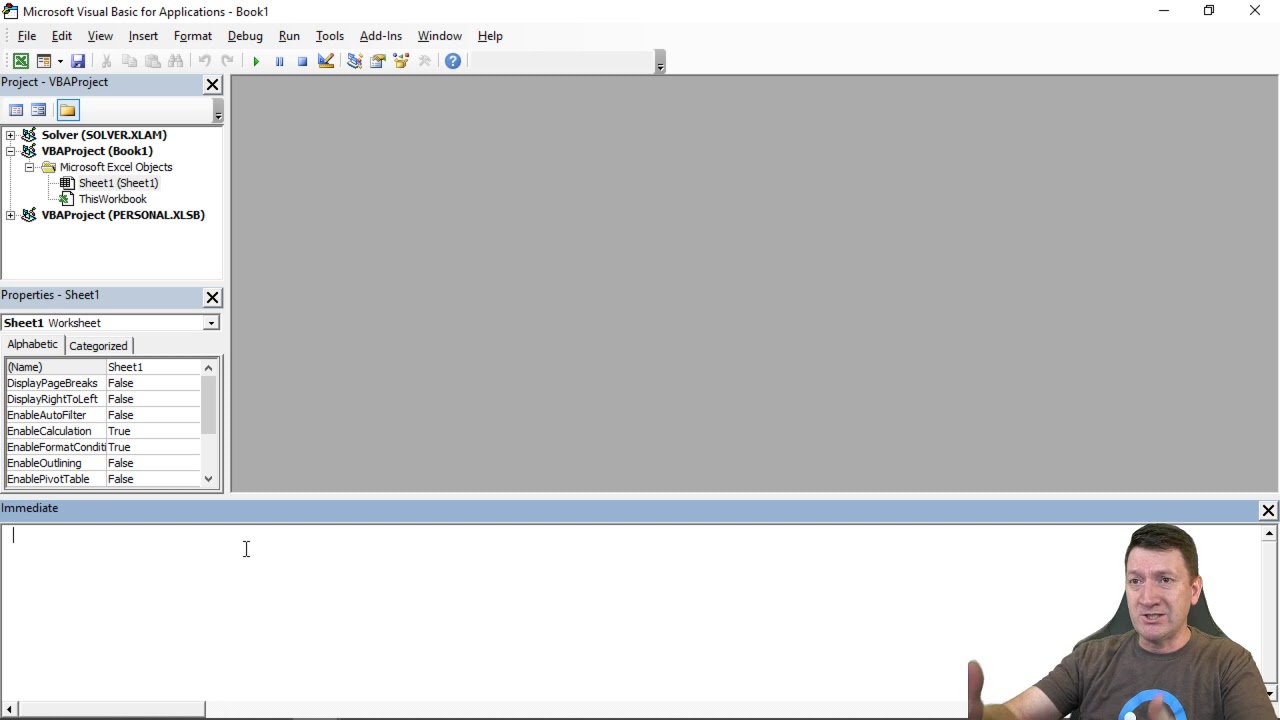This screenshot has width=1280, height=720.
Task: Select the (Name) property value Sheet1
Action: (x=153, y=367)
